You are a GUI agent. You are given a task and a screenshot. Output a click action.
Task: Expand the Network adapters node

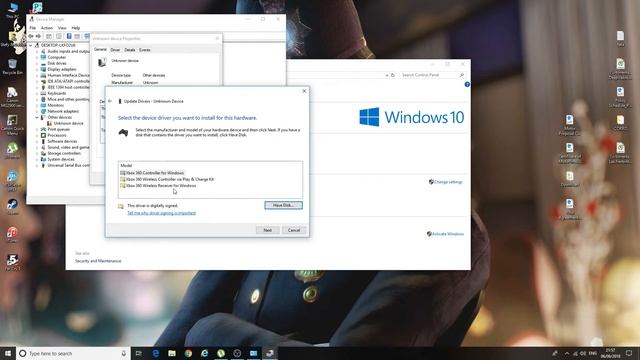pyautogui.click(x=37, y=111)
